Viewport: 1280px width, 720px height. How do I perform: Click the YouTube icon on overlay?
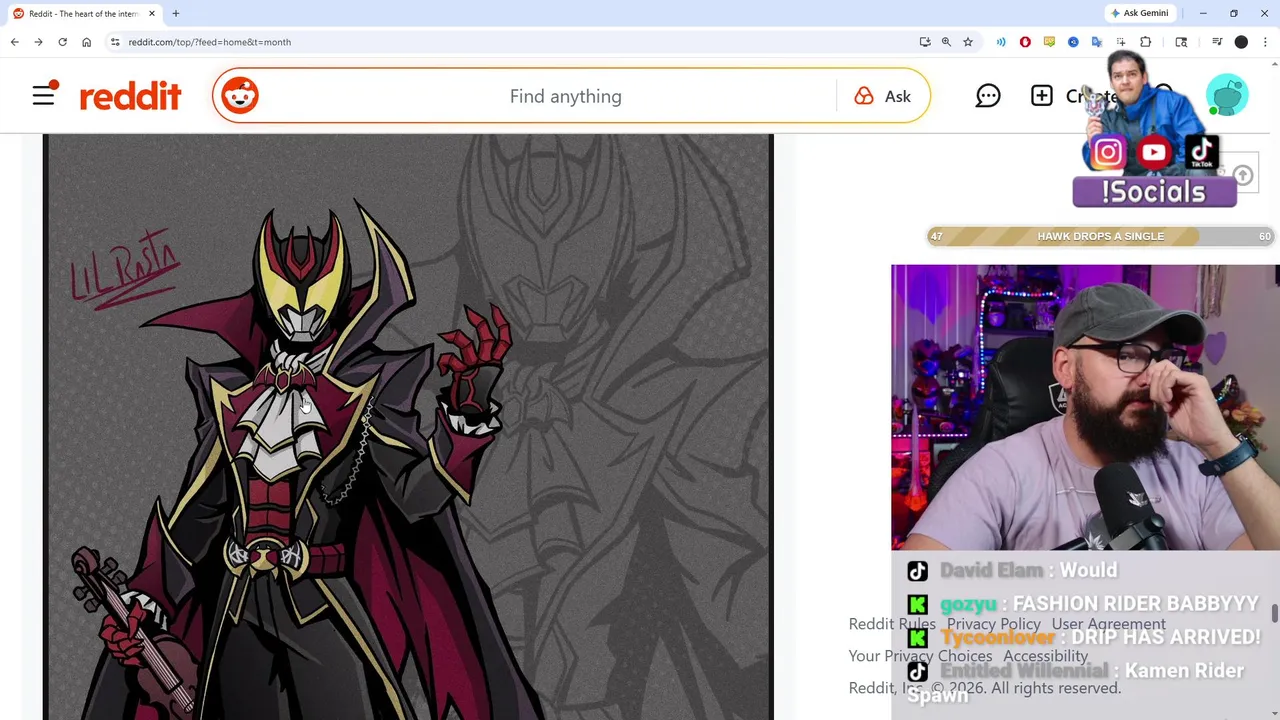(1154, 153)
